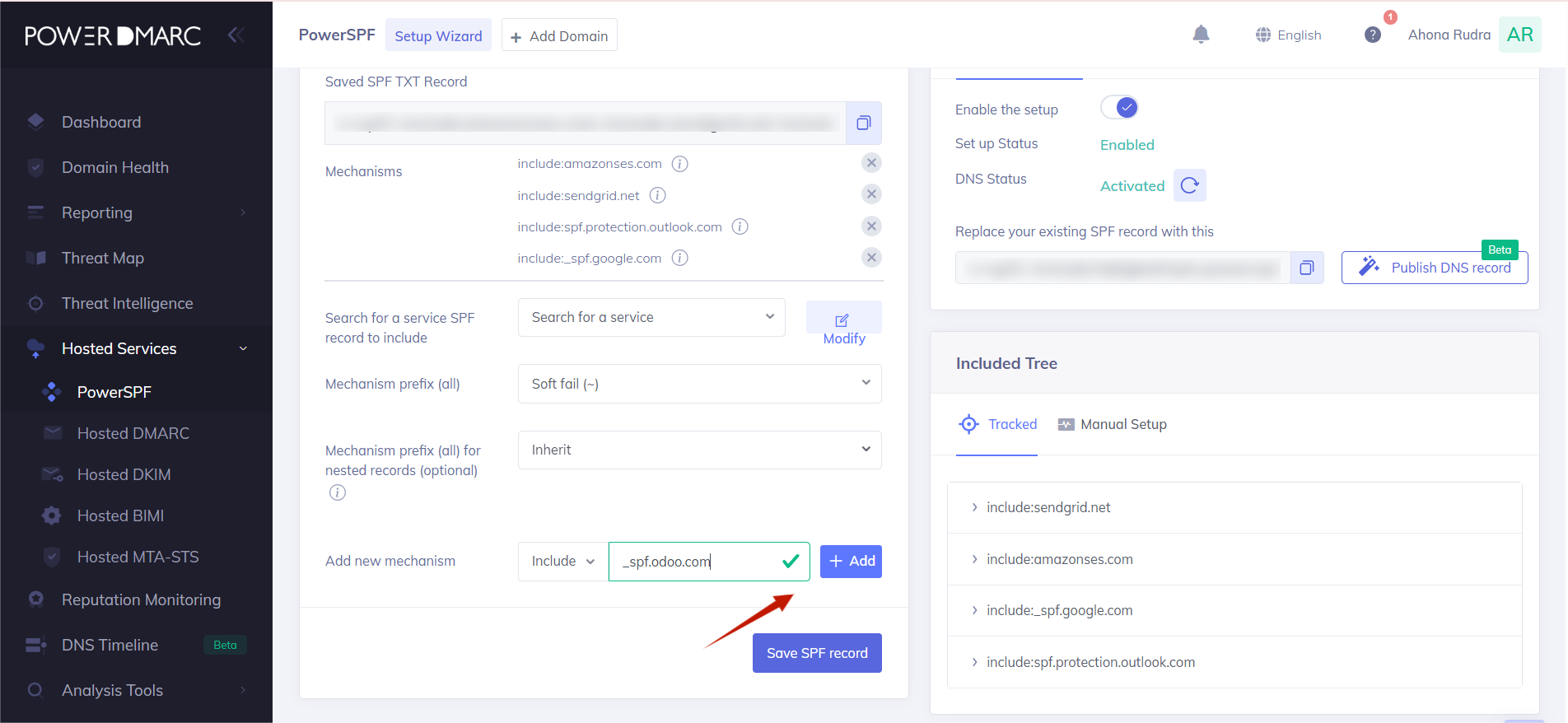The image size is (1568, 723).
Task: Open the Soft fail mechanism prefix dropdown
Action: click(x=699, y=384)
